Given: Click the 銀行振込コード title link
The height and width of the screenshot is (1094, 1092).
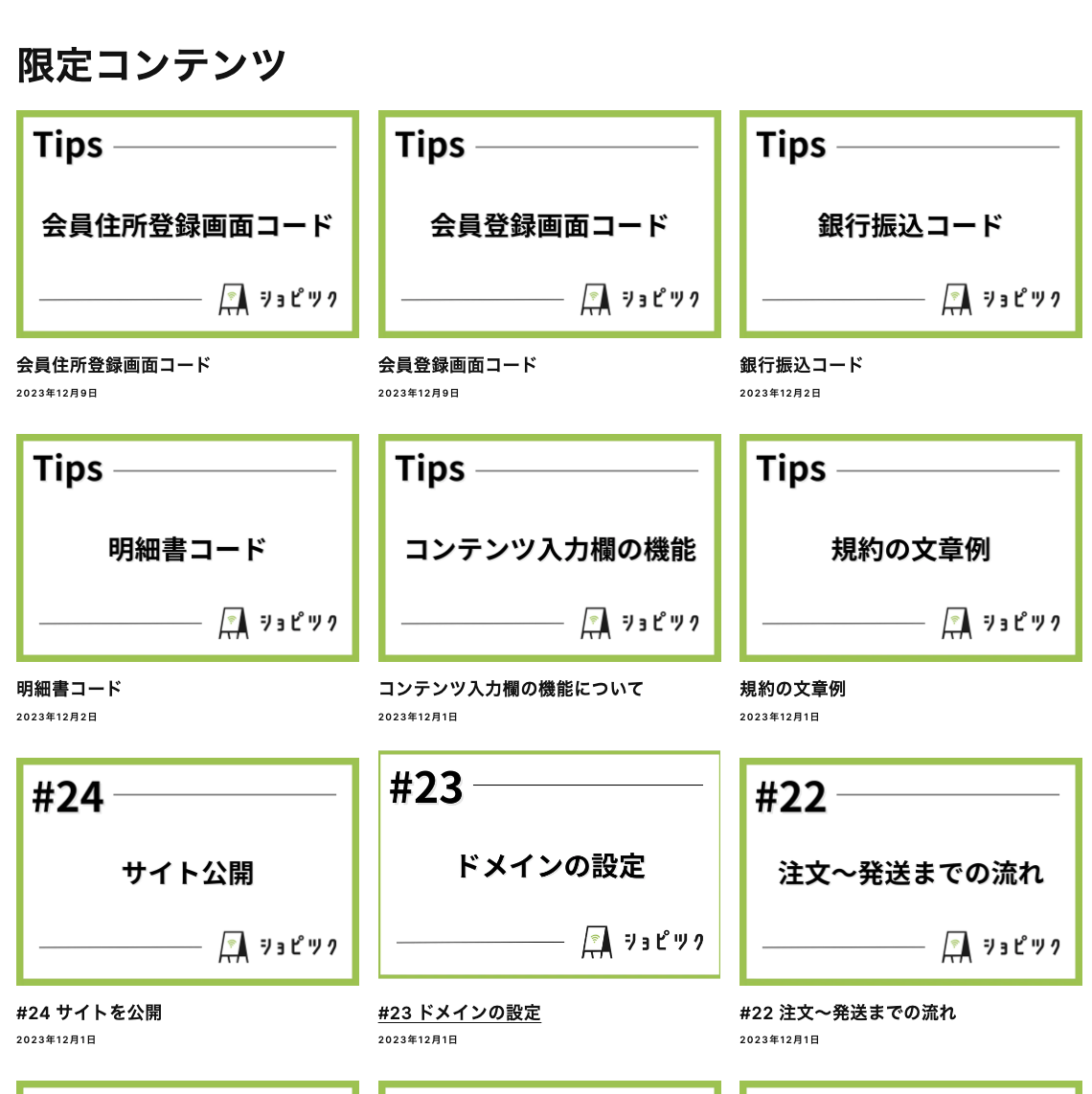Looking at the screenshot, I should [801, 365].
